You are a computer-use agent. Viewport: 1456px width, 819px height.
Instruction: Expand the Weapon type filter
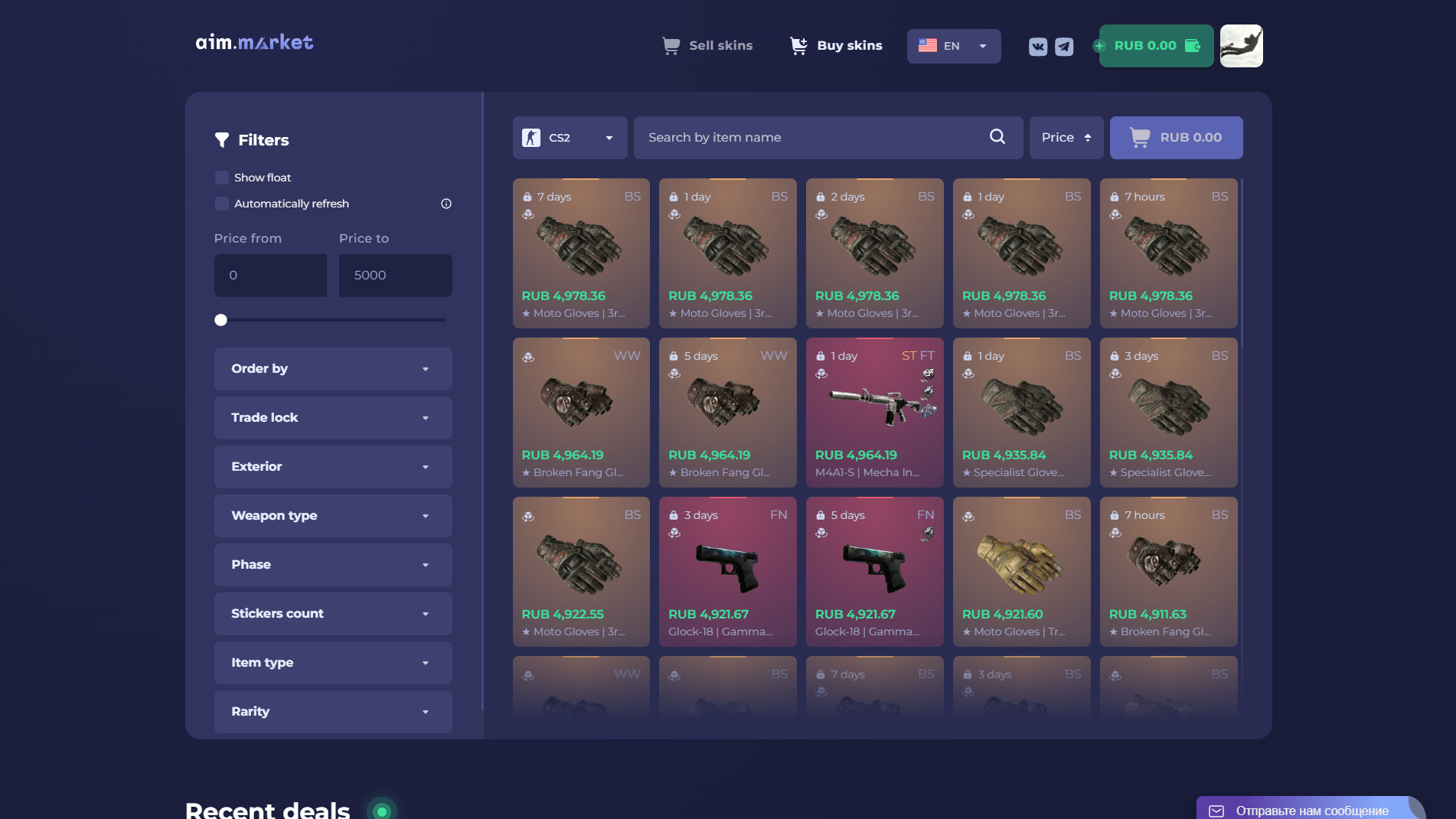[x=333, y=516]
